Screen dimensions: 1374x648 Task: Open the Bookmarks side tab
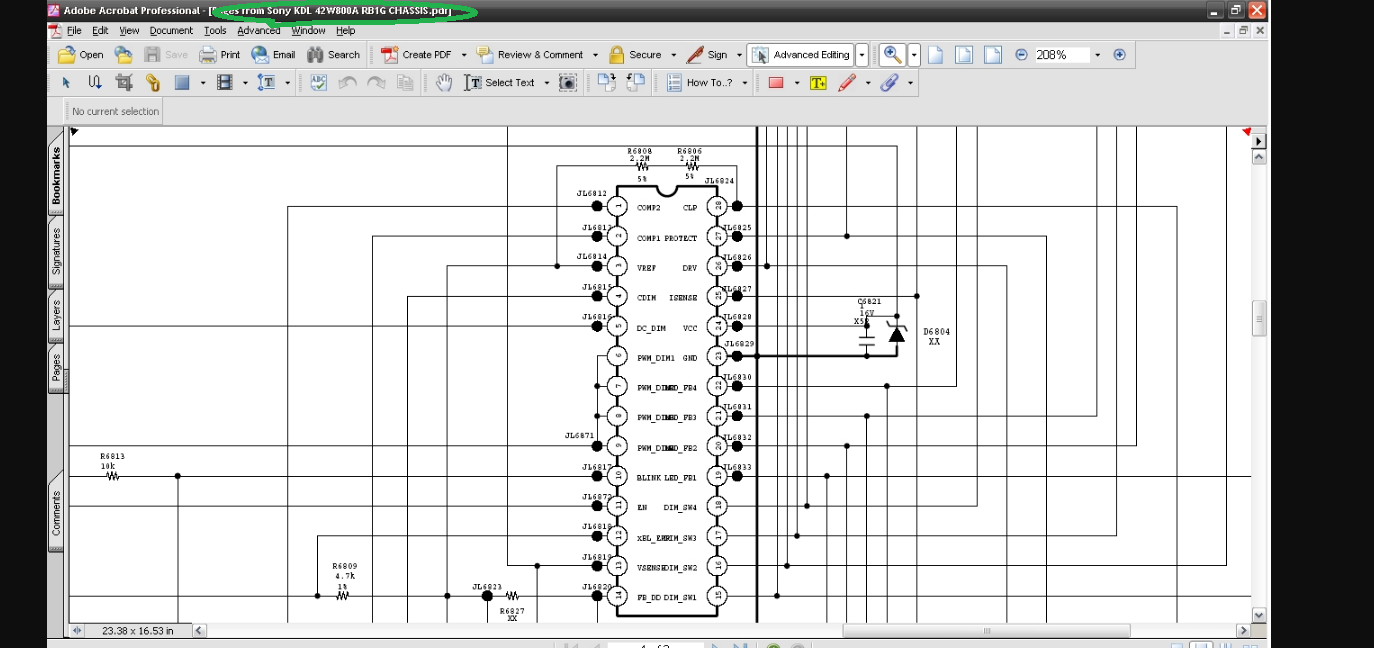pyautogui.click(x=56, y=175)
